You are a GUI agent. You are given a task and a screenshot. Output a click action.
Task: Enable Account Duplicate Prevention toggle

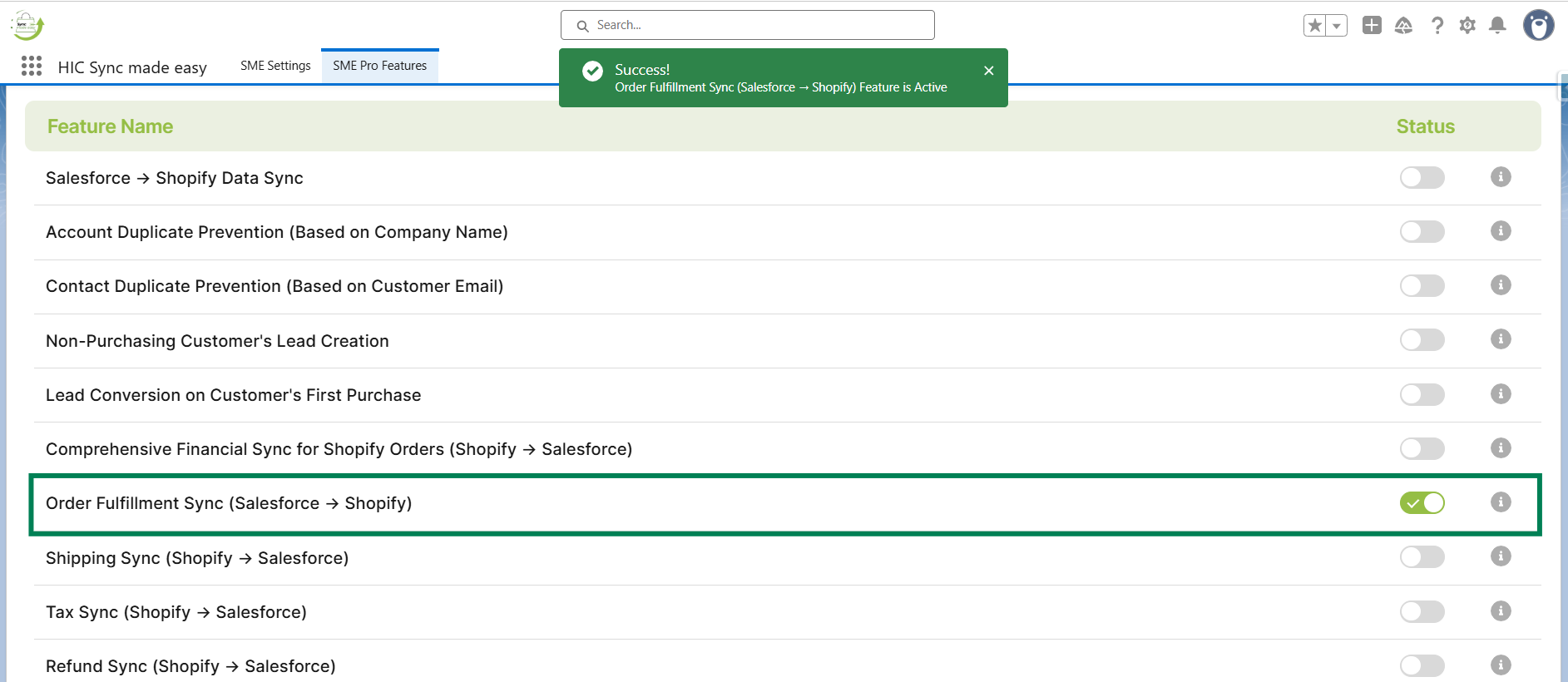(1422, 231)
